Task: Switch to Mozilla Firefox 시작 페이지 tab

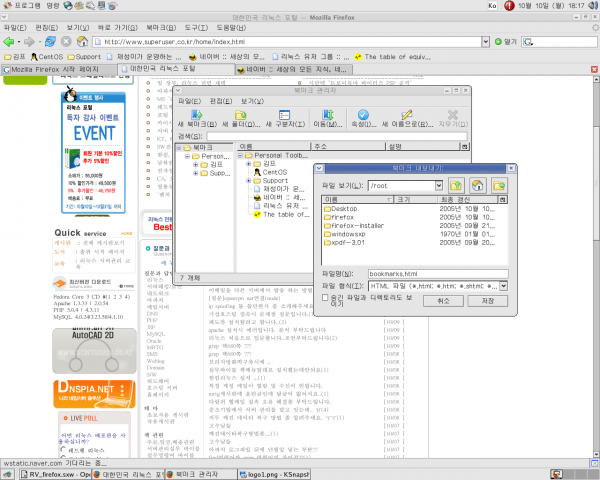Action: point(59,69)
